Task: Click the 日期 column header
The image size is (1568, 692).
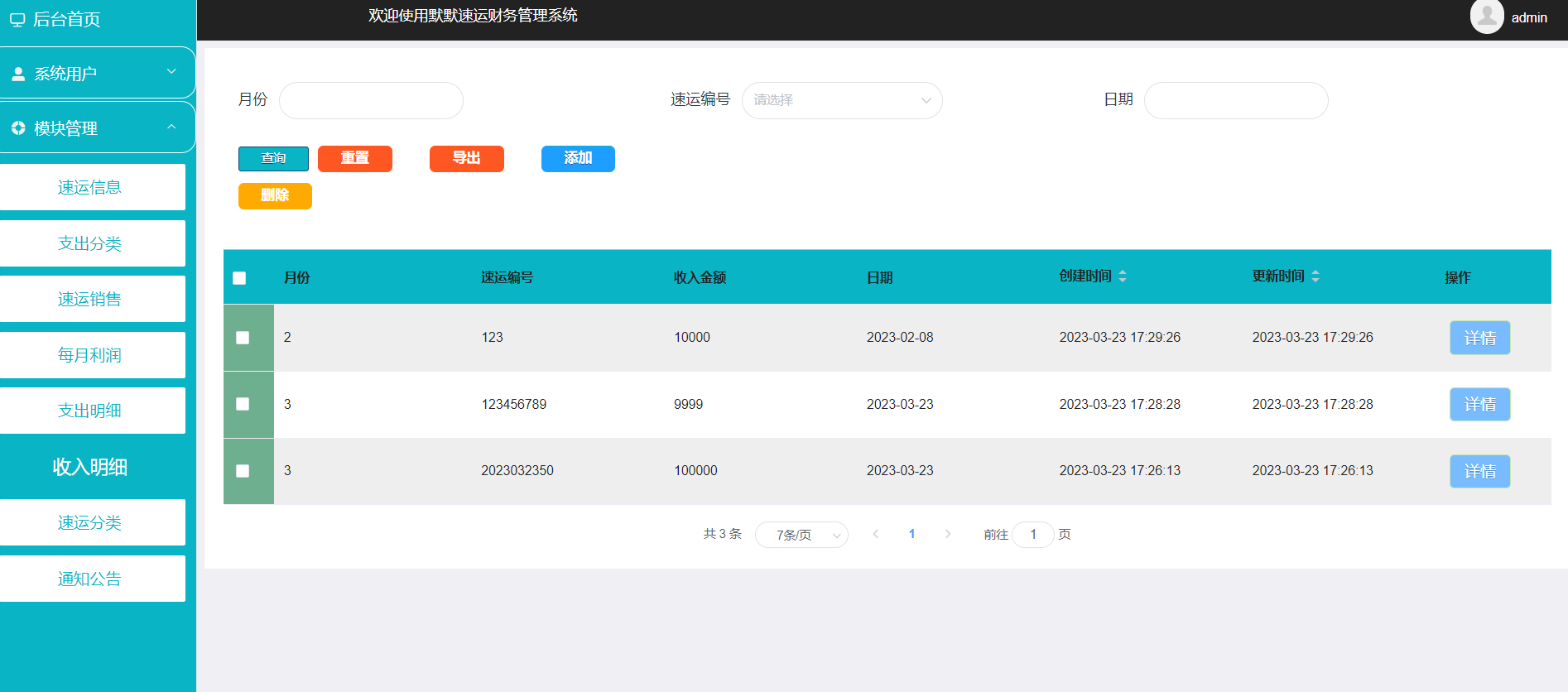Action: pyautogui.click(x=879, y=277)
